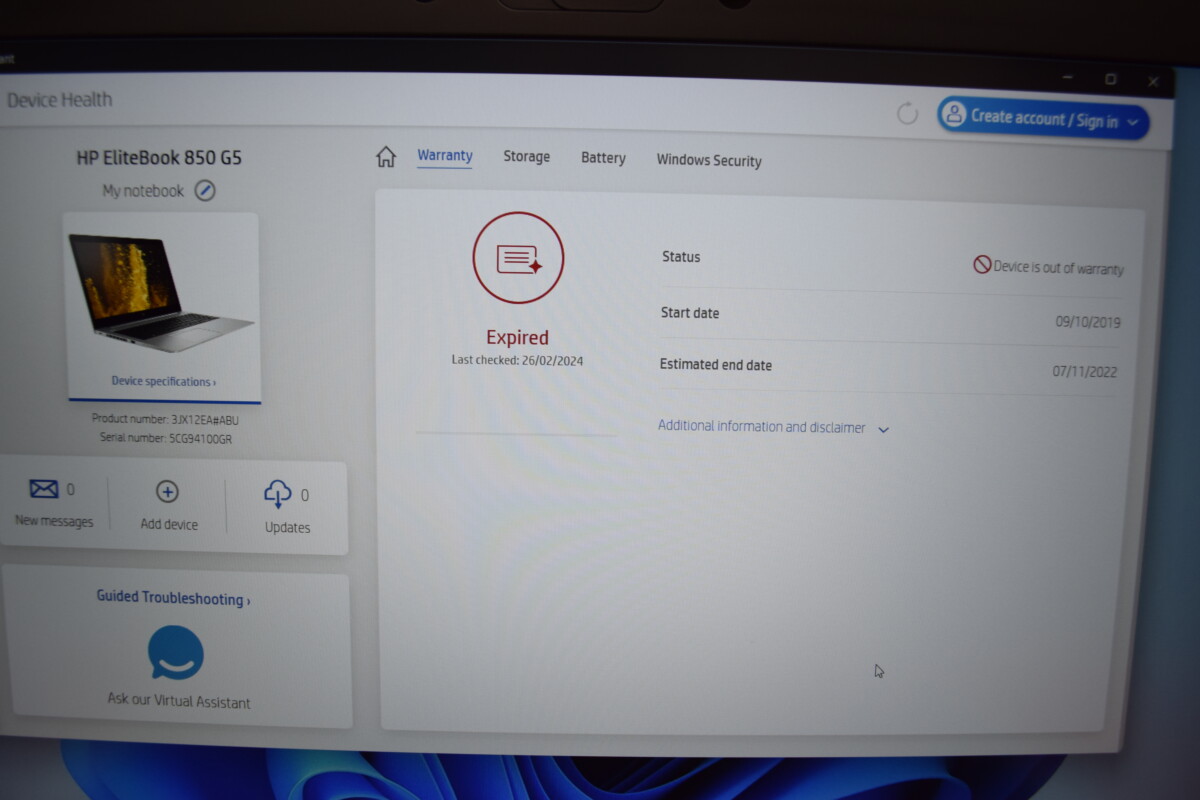The width and height of the screenshot is (1200, 800).
Task: Click the EliteBook laptop thumbnail image
Action: (161, 292)
